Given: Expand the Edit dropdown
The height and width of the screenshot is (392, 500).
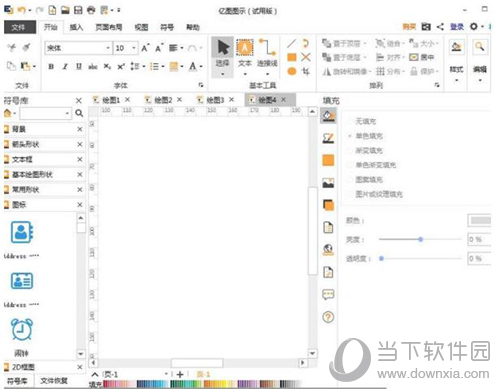Looking at the screenshot, I should click(x=480, y=80).
